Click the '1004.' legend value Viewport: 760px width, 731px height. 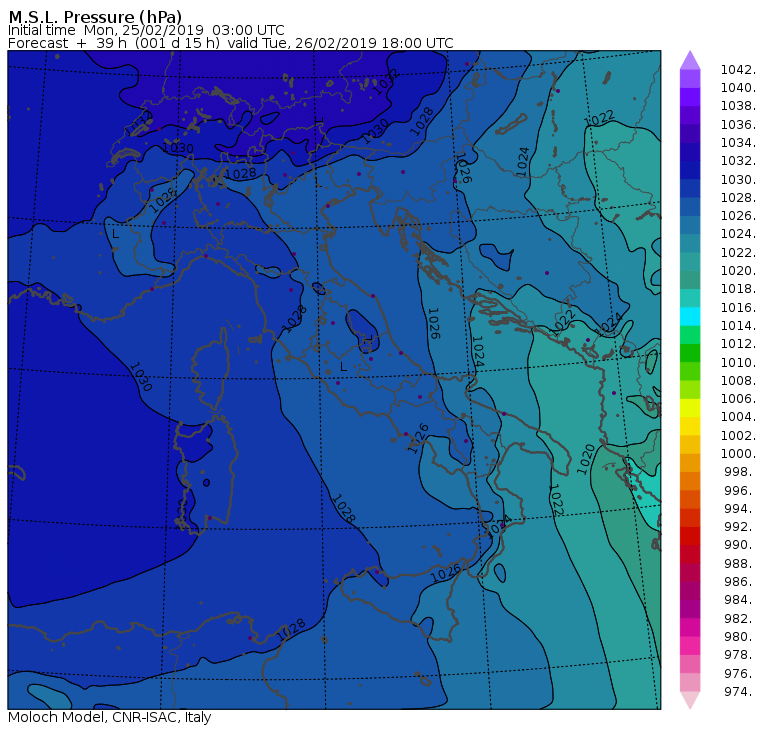pos(738,416)
